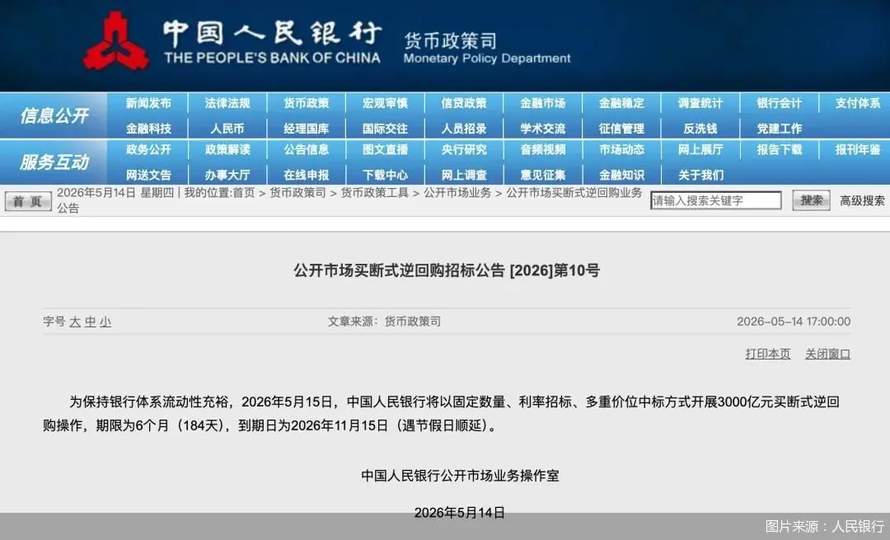890x540 pixels.
Task: Open the 宏观审慎 menu item
Action: [385, 103]
